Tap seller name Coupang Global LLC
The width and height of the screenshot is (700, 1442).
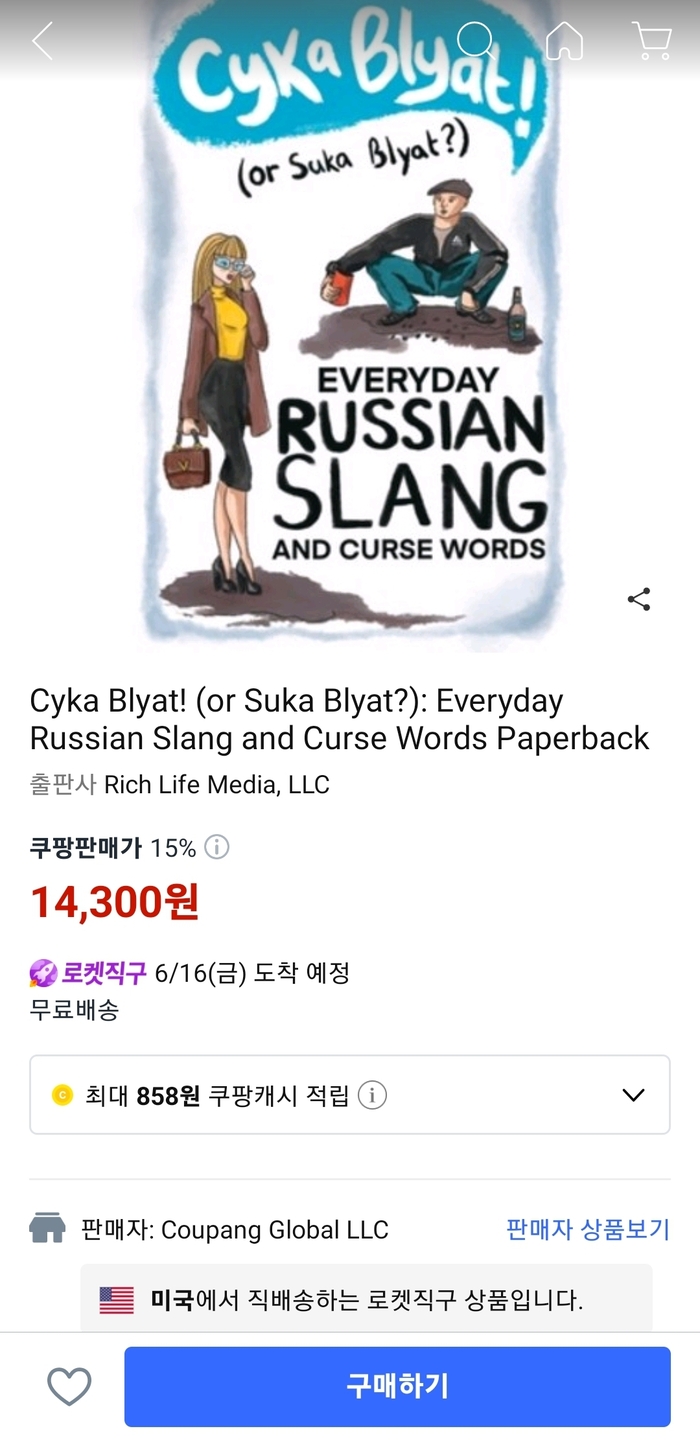[x=275, y=1229]
